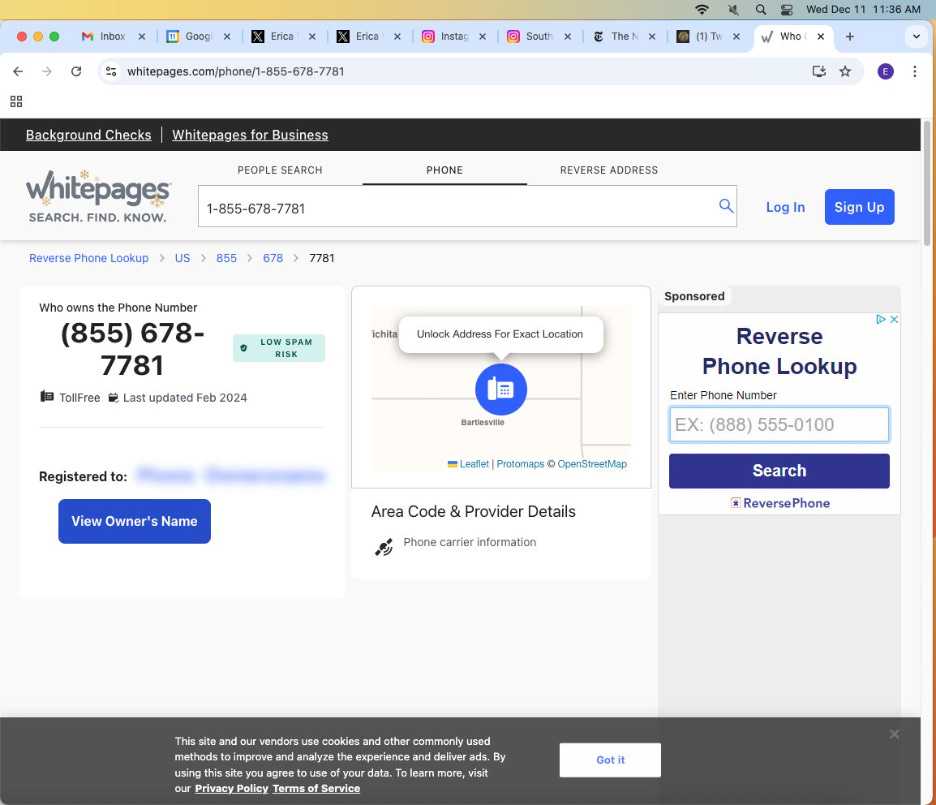936x805 pixels.
Task: Open the Chrome three-dot menu
Action: pyautogui.click(x=915, y=72)
